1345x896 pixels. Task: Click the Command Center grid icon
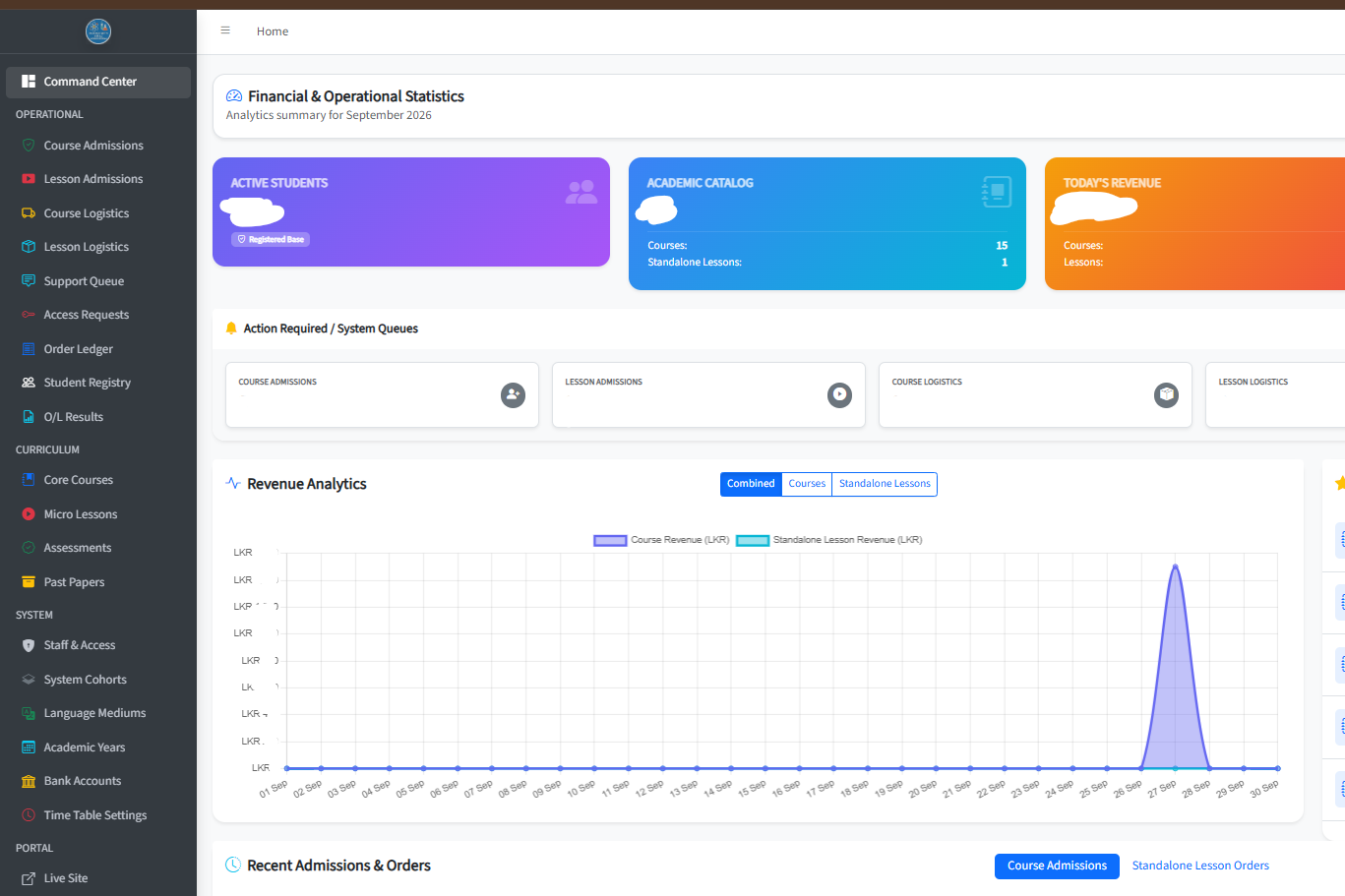tap(29, 82)
